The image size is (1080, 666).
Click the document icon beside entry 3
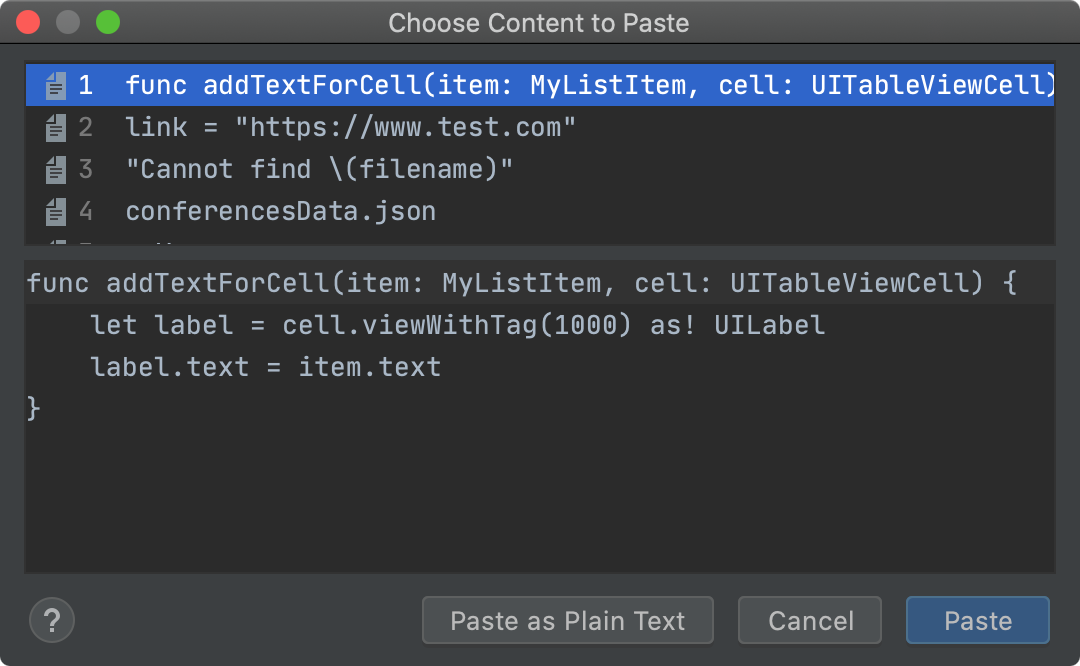[56, 170]
